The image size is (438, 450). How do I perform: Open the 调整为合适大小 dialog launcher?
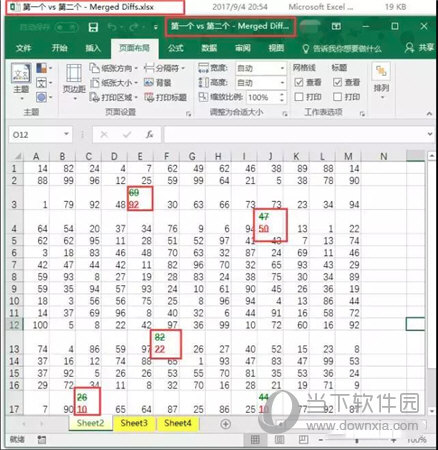click(x=285, y=114)
